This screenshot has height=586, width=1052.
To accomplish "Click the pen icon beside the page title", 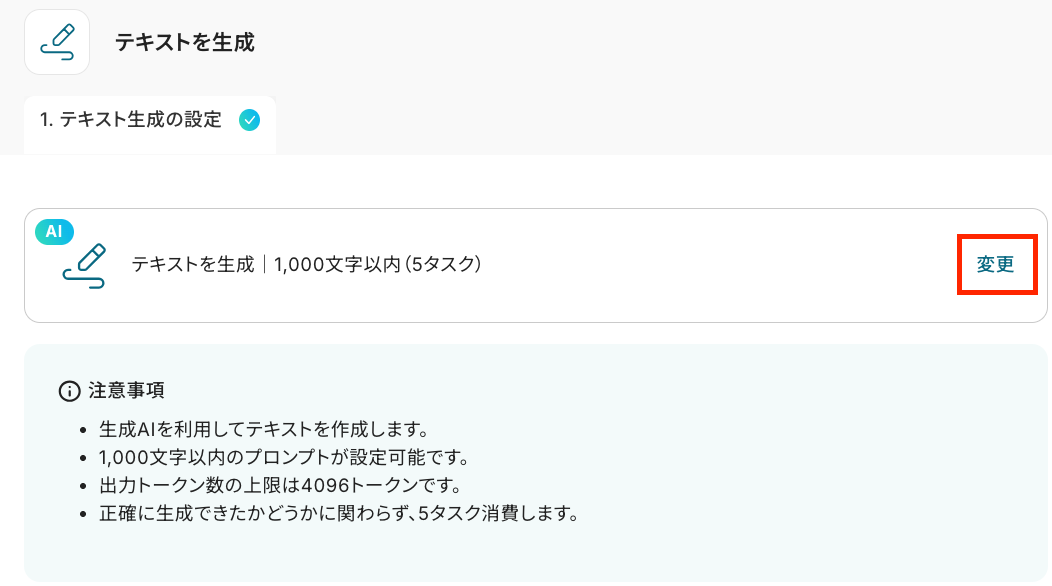I will pyautogui.click(x=57, y=43).
